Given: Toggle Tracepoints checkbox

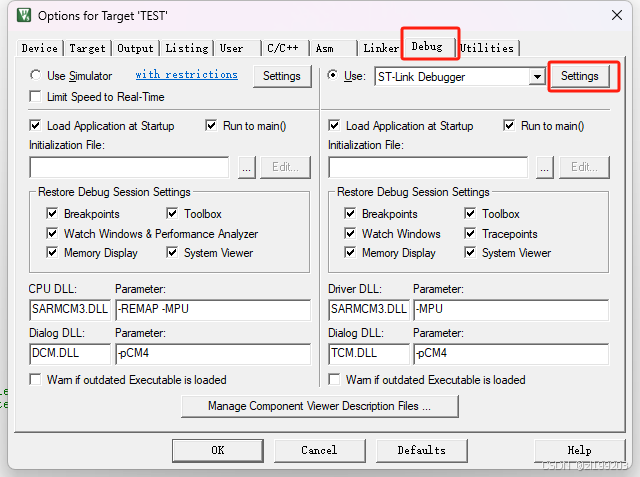Looking at the screenshot, I should point(470,233).
